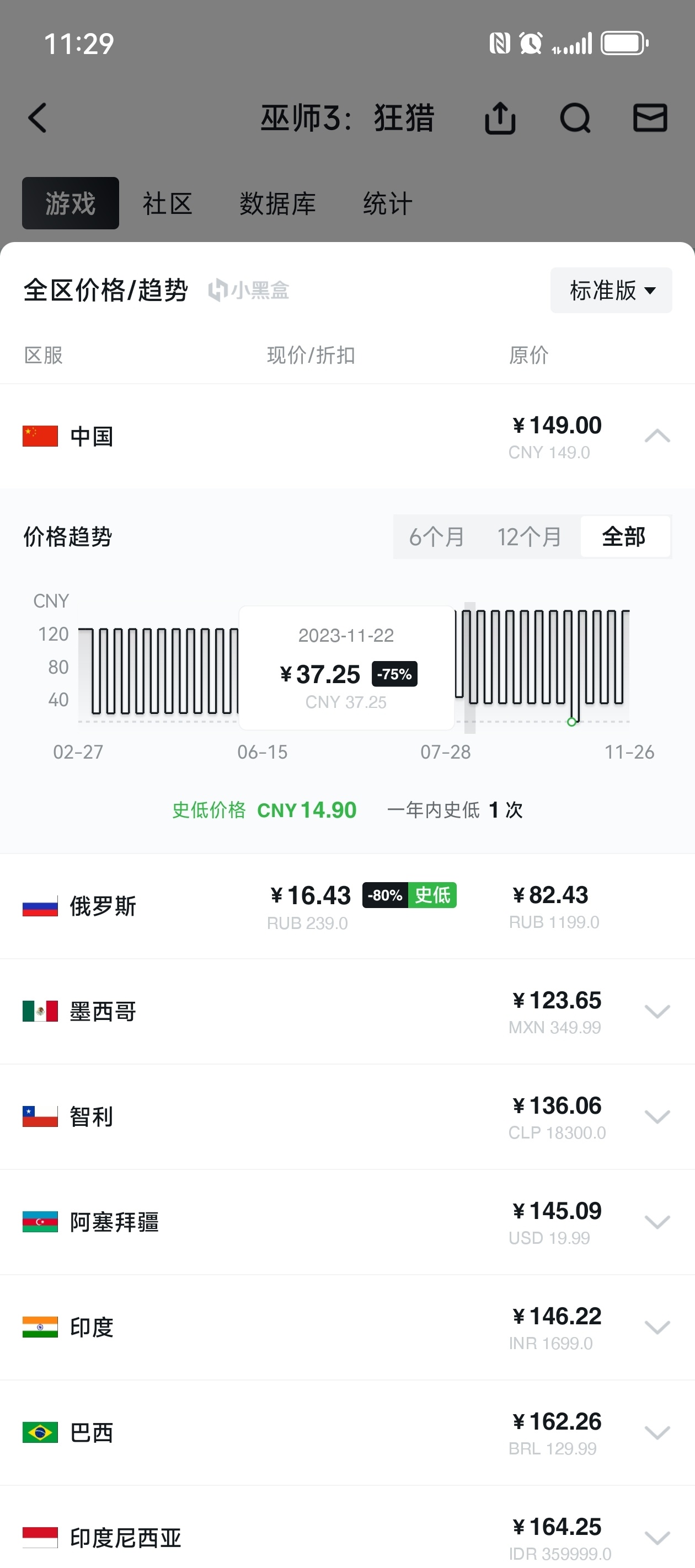Tap the share icon in header
Screen dimensions: 695x1568
pos(500,117)
